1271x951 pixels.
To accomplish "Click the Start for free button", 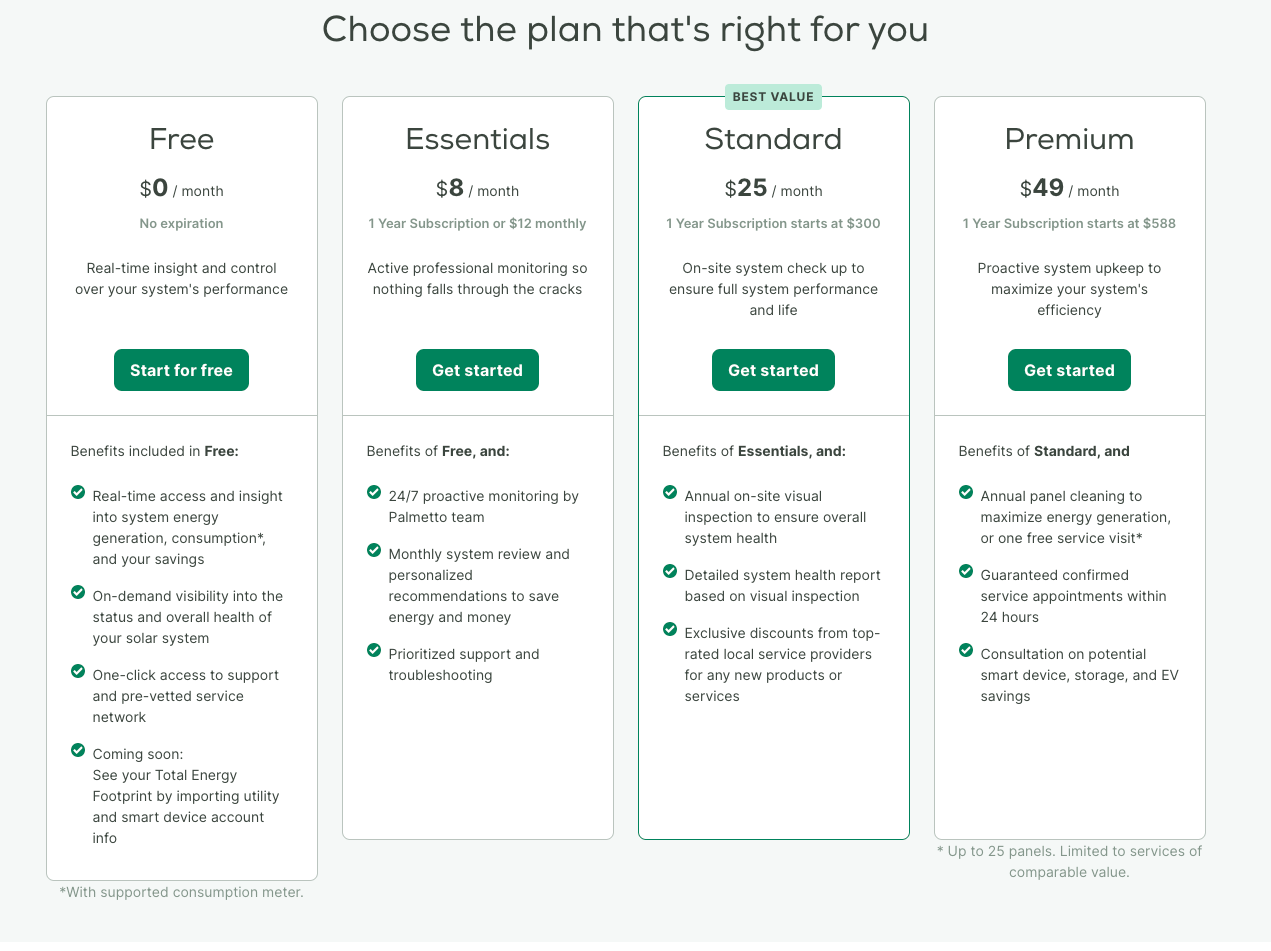I will pos(181,370).
